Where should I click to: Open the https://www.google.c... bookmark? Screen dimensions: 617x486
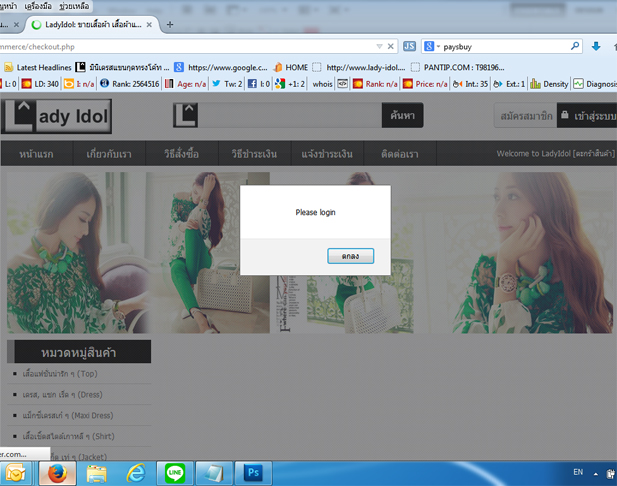click(221, 67)
